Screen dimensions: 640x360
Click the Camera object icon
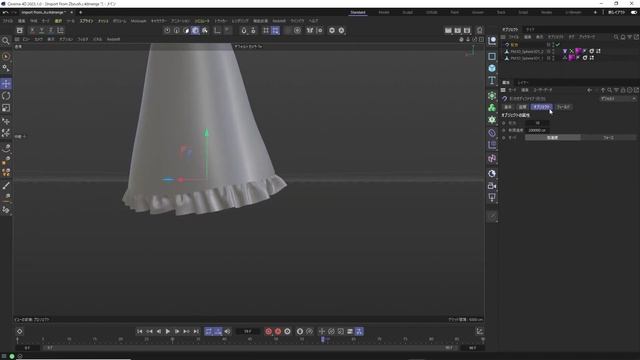(x=492, y=186)
